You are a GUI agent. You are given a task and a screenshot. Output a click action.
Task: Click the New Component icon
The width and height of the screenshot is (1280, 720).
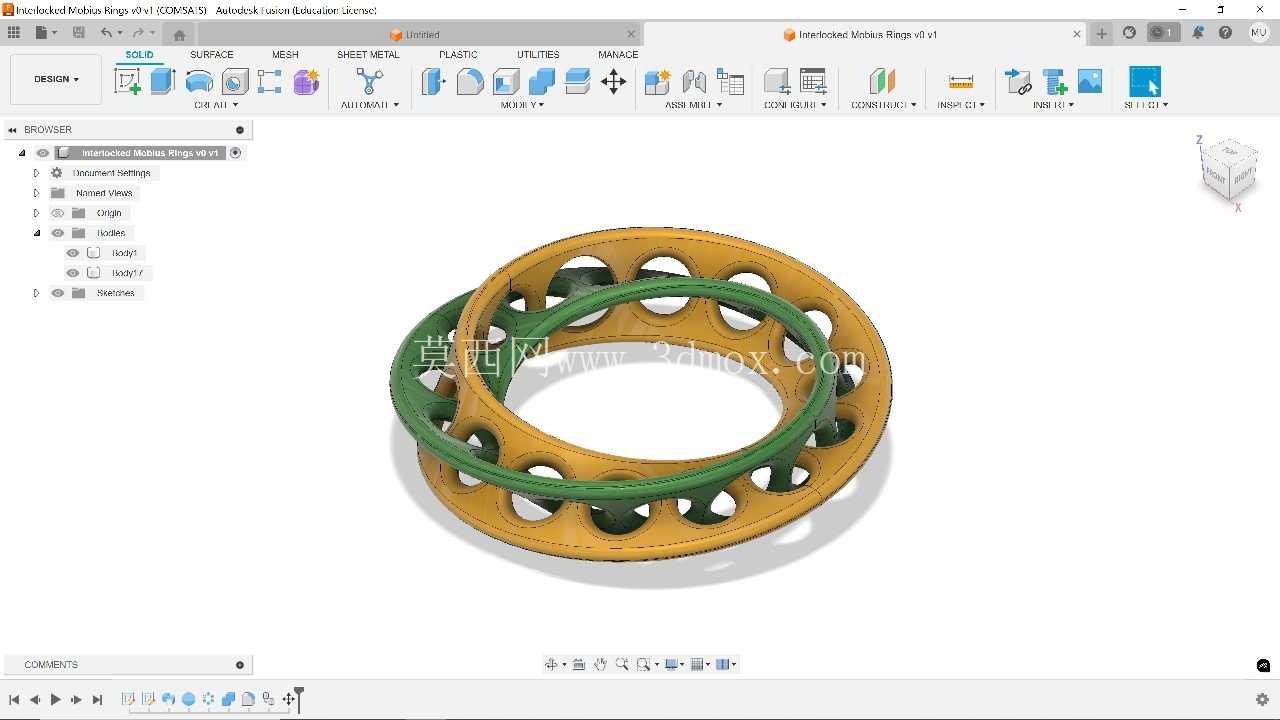point(657,81)
